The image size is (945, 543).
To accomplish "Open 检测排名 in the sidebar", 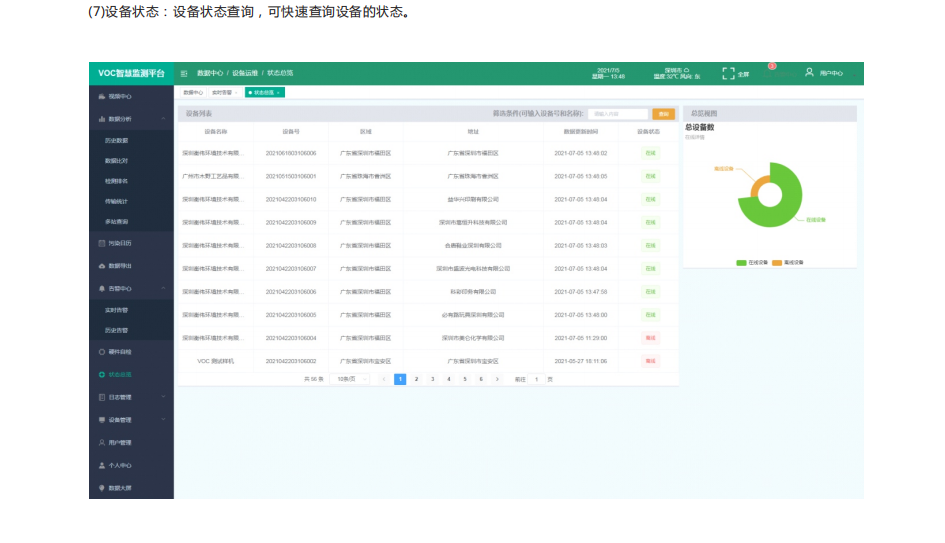I will [117, 181].
